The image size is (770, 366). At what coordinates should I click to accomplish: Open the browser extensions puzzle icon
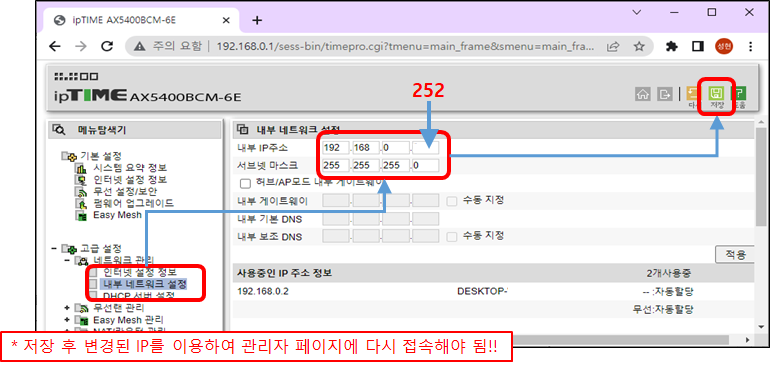[x=671, y=47]
